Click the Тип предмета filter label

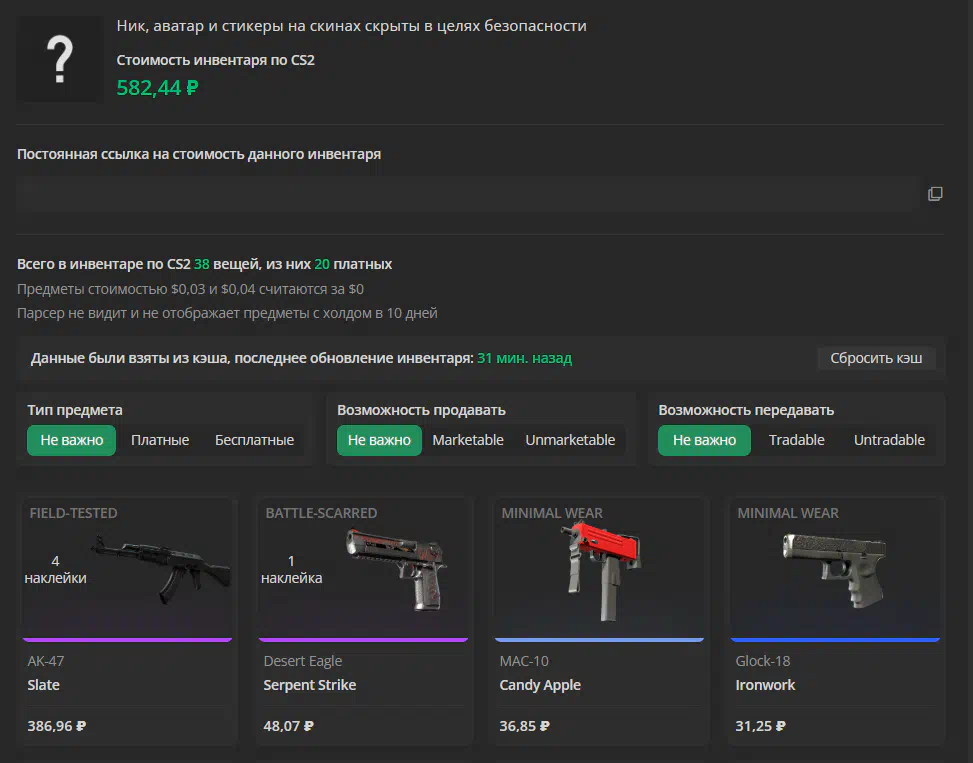74,410
